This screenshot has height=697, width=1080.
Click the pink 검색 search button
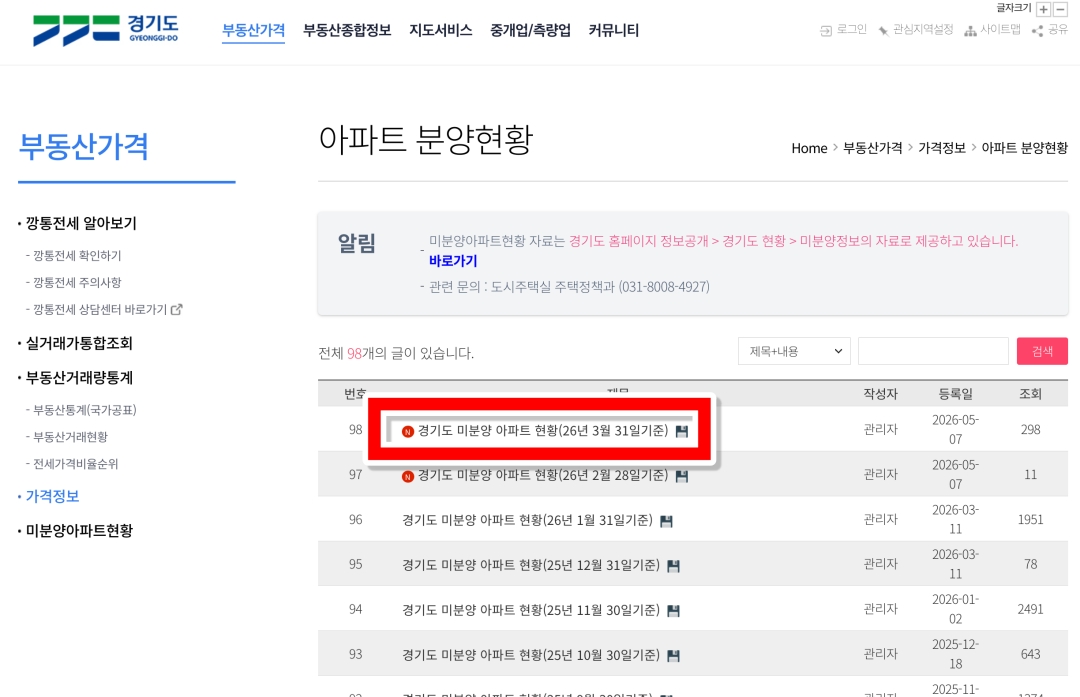tap(1042, 351)
